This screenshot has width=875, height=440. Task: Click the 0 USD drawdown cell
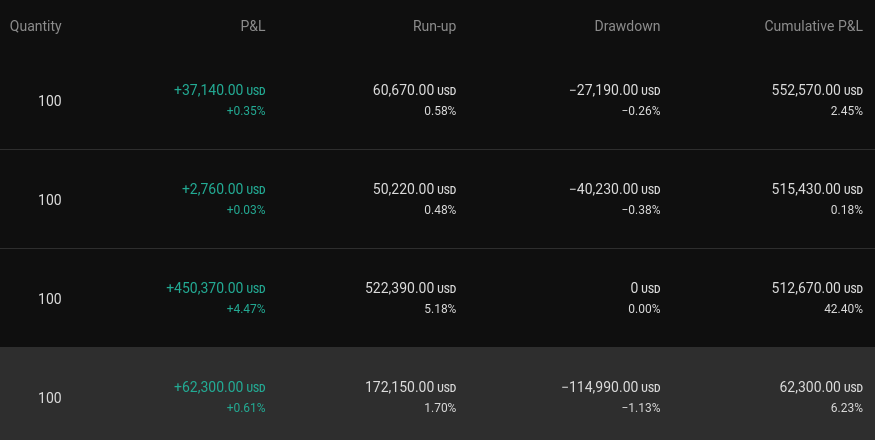pyautogui.click(x=645, y=288)
